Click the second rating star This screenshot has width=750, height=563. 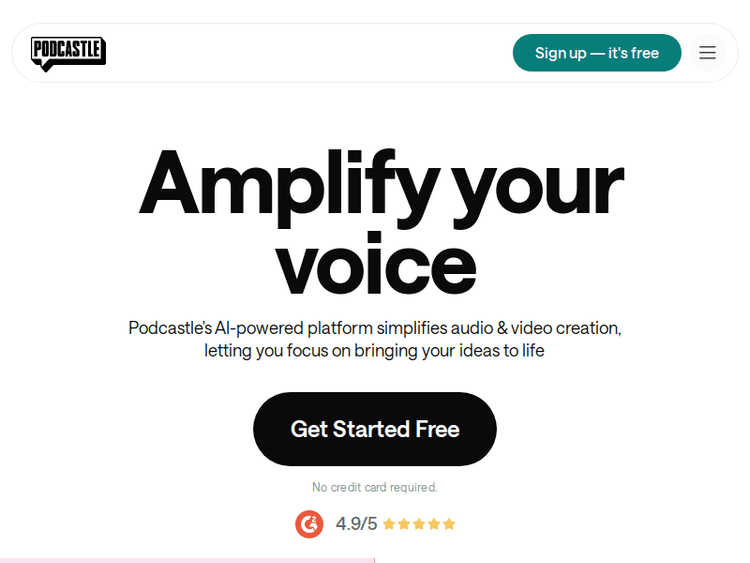click(x=404, y=524)
